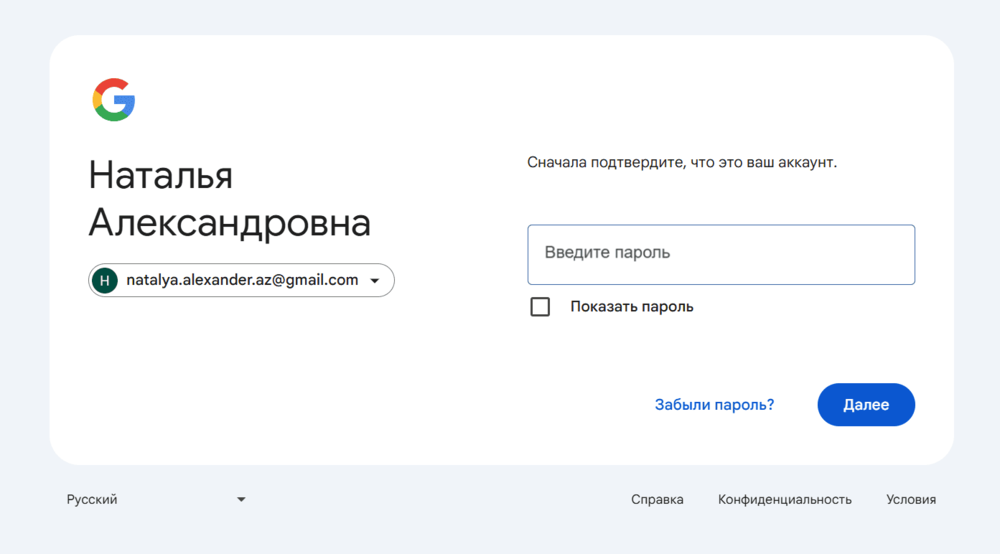Open the Русский language selector

tap(156, 499)
